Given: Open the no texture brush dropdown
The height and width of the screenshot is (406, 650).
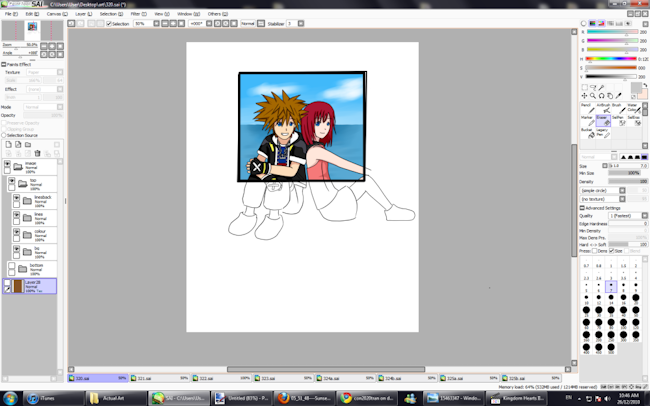Looking at the screenshot, I should pos(622,199).
